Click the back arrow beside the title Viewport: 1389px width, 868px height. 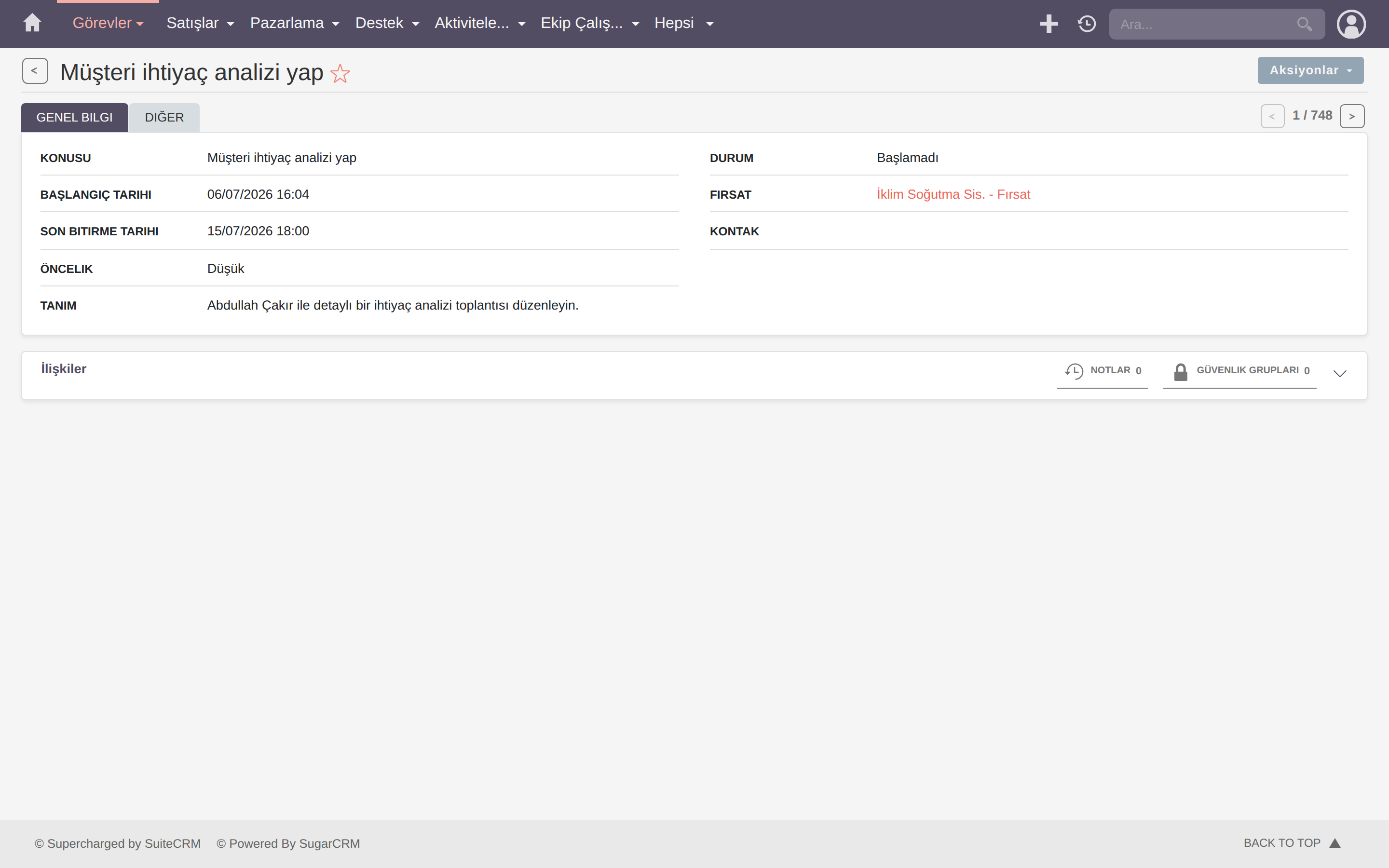point(35,70)
